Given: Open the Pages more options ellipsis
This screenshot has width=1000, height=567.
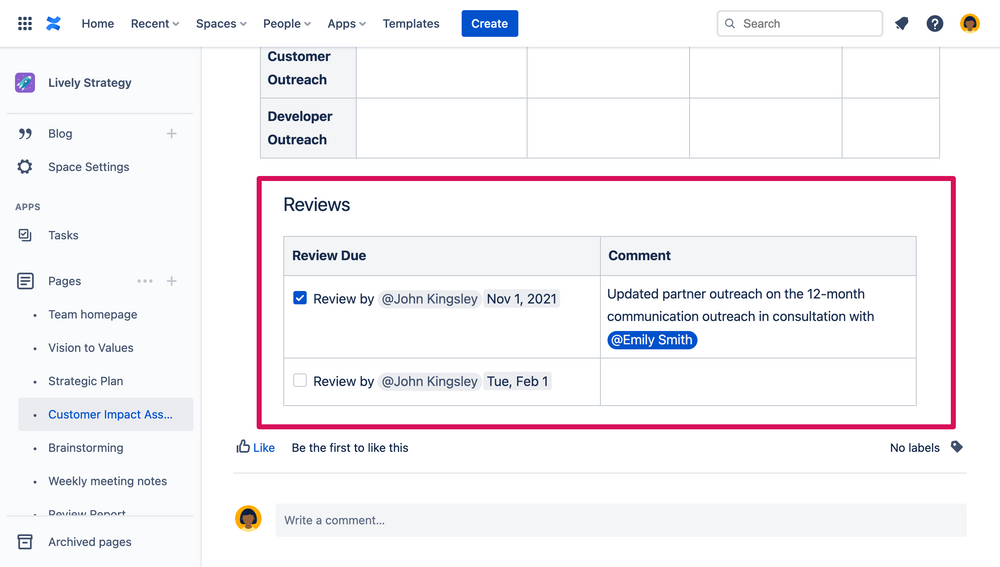Looking at the screenshot, I should pyautogui.click(x=145, y=281).
